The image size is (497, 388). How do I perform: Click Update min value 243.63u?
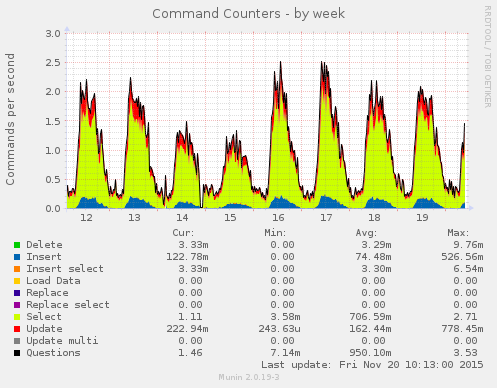(x=279, y=329)
